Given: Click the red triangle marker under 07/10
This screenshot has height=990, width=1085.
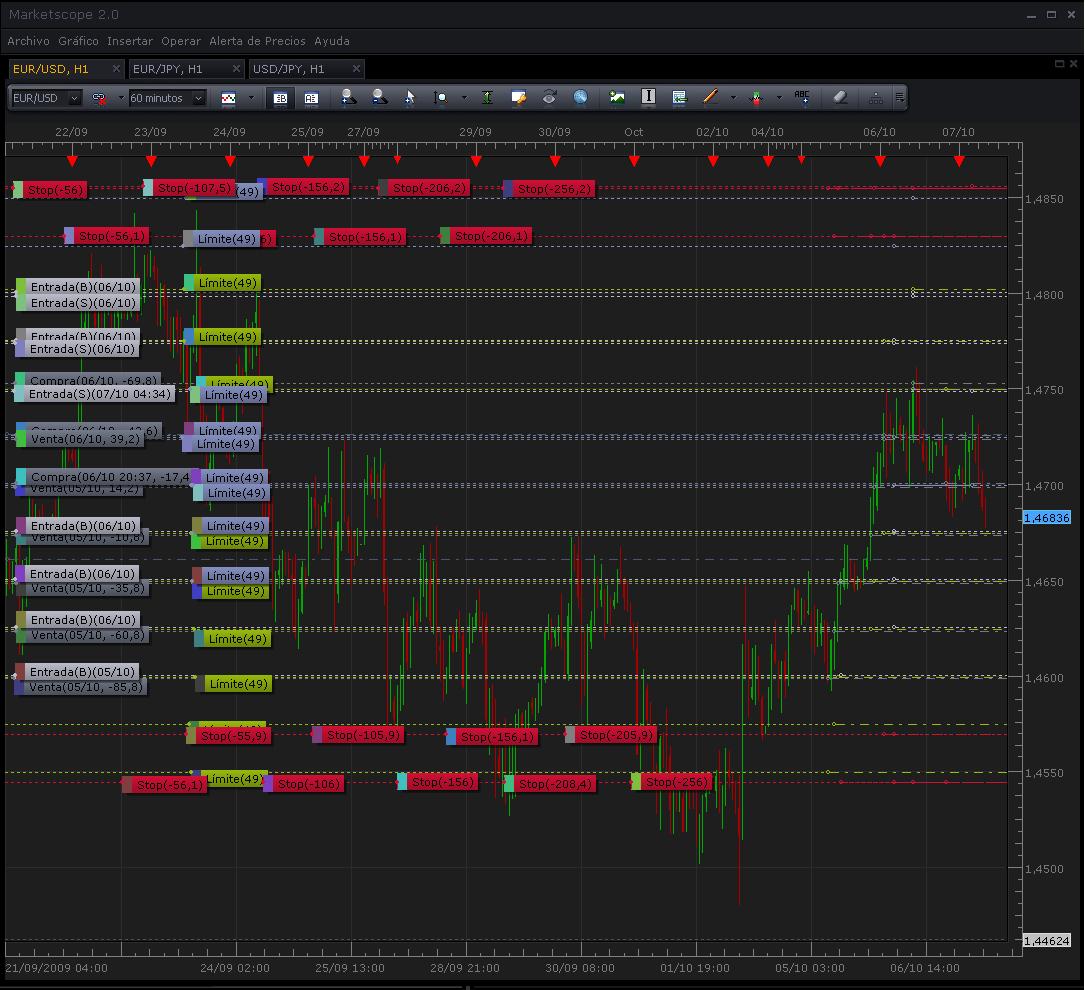Looking at the screenshot, I should (x=959, y=161).
